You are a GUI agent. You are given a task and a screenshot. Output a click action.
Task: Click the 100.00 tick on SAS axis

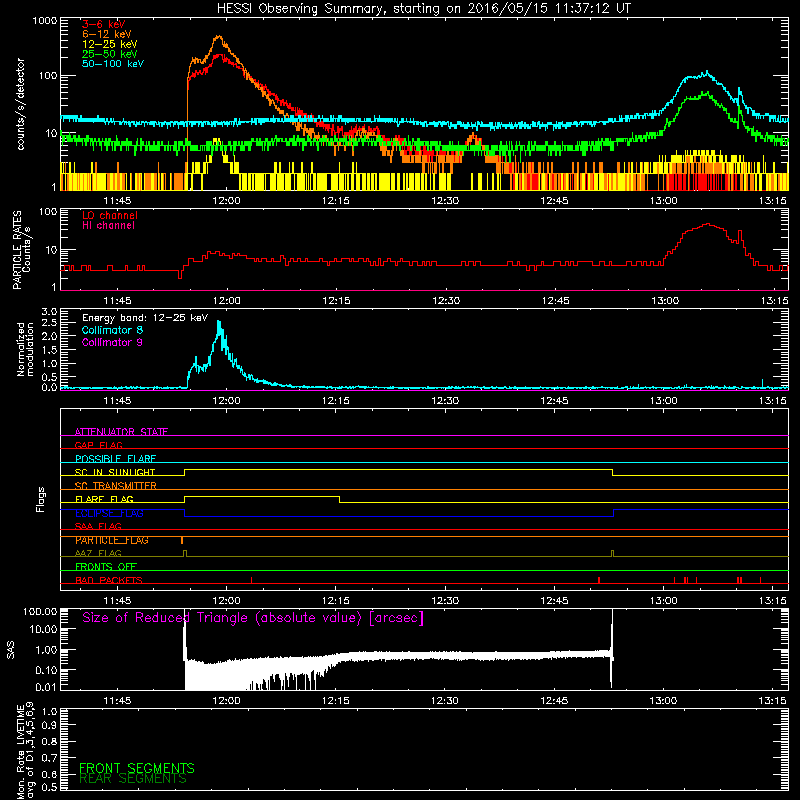40,611
